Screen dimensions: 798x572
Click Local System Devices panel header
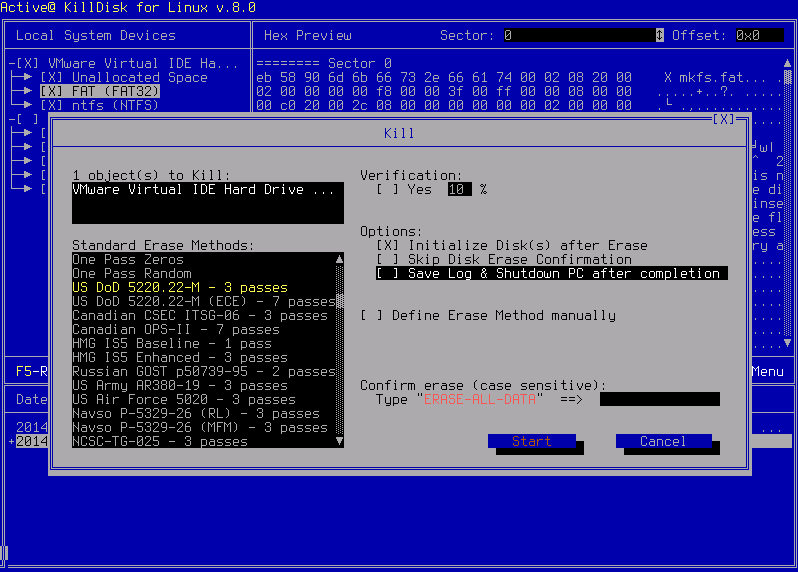pos(96,35)
